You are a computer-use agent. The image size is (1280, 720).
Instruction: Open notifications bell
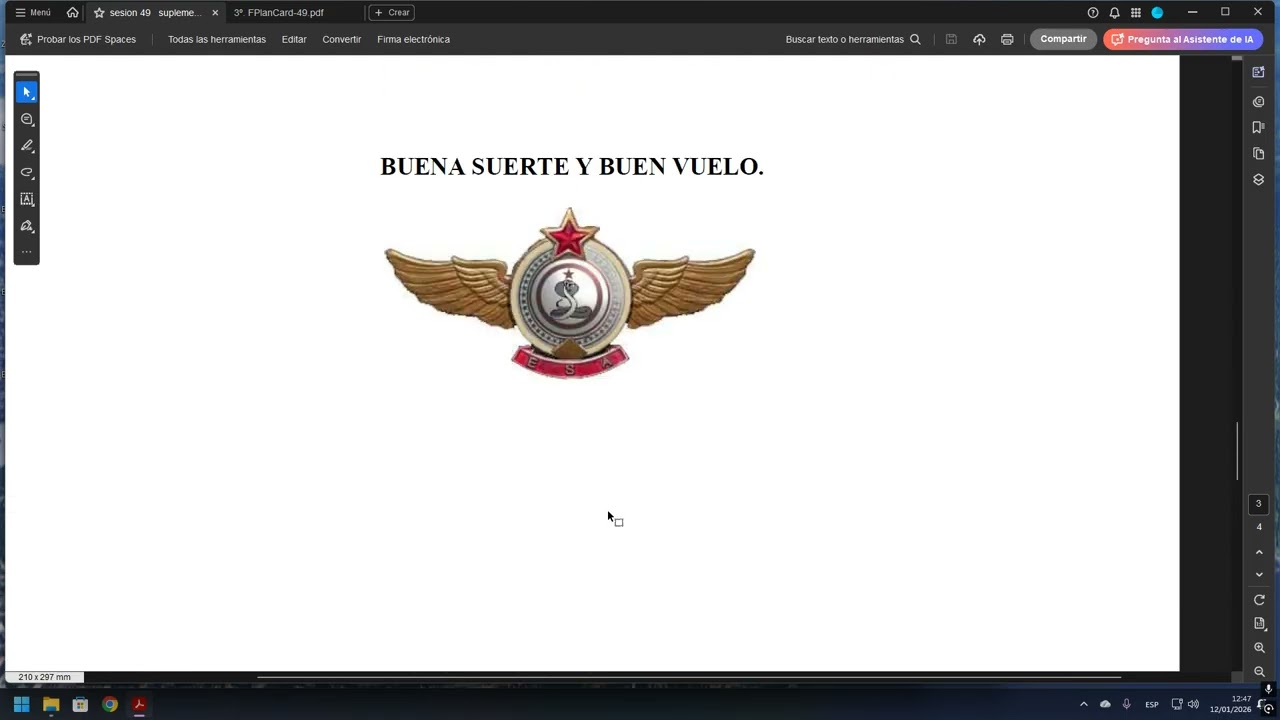[1114, 12]
